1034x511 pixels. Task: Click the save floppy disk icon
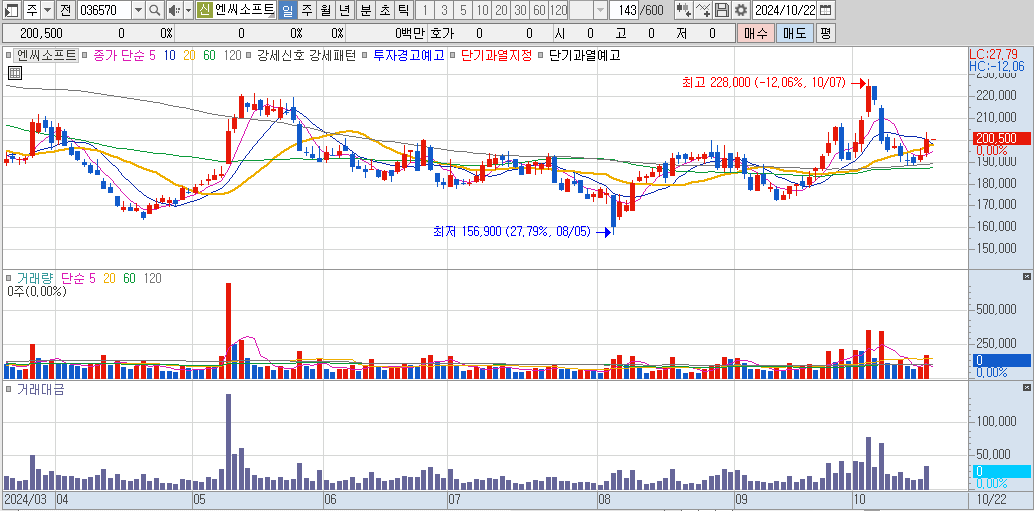pyautogui.click(x=722, y=10)
